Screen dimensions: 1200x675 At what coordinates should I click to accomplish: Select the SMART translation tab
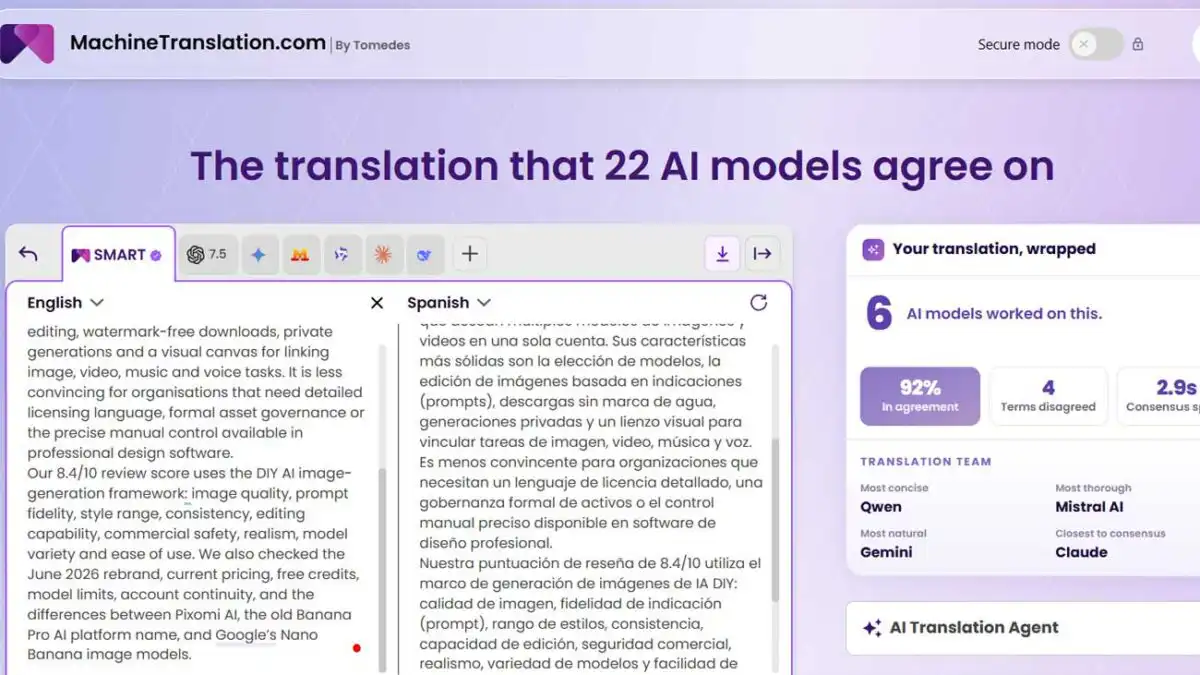pos(117,255)
